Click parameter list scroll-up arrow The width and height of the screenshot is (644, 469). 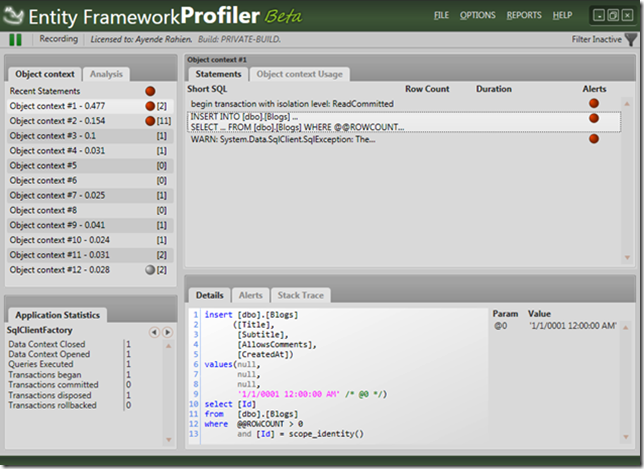626,327
